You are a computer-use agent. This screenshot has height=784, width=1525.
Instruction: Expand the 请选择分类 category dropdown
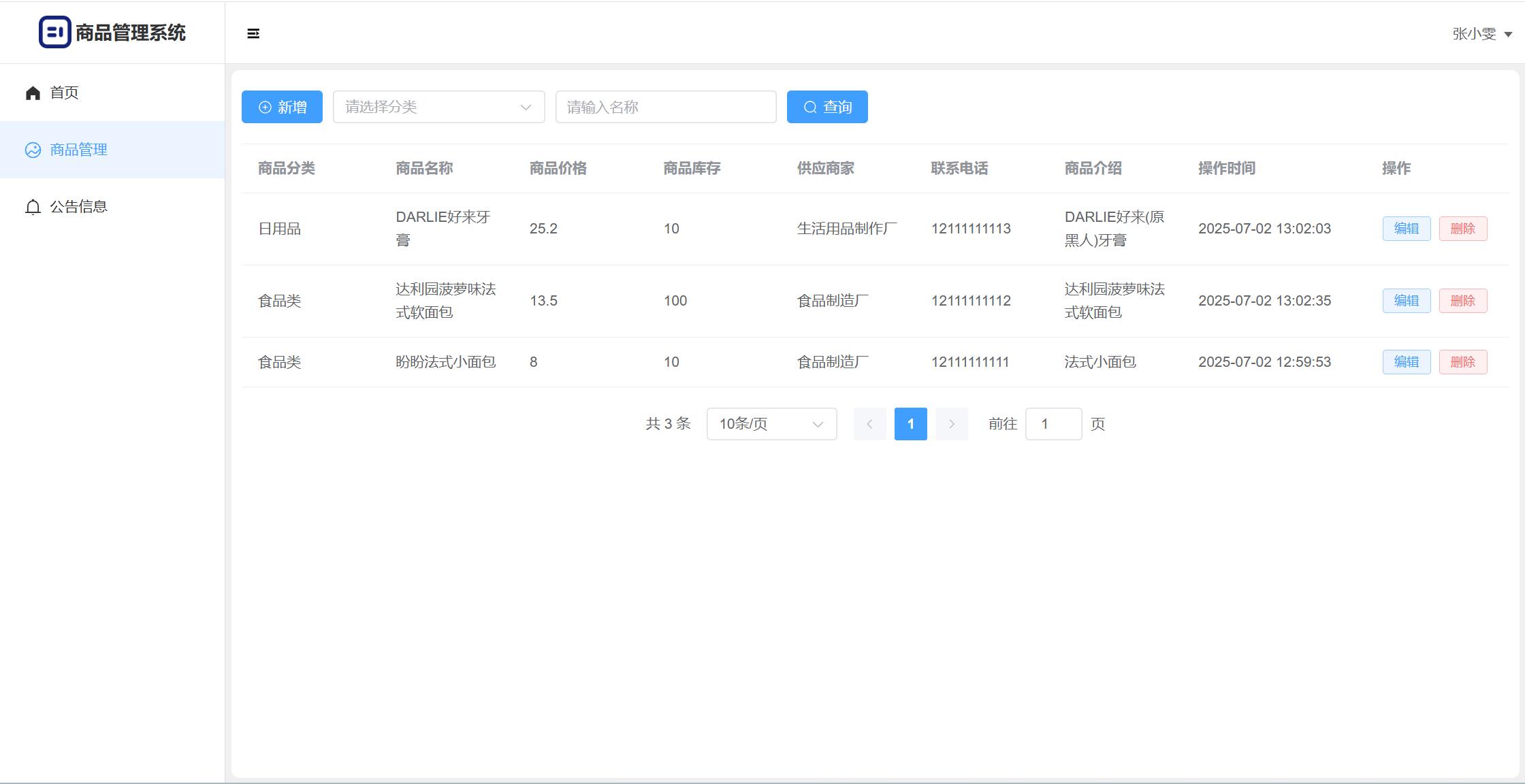pyautogui.click(x=438, y=107)
